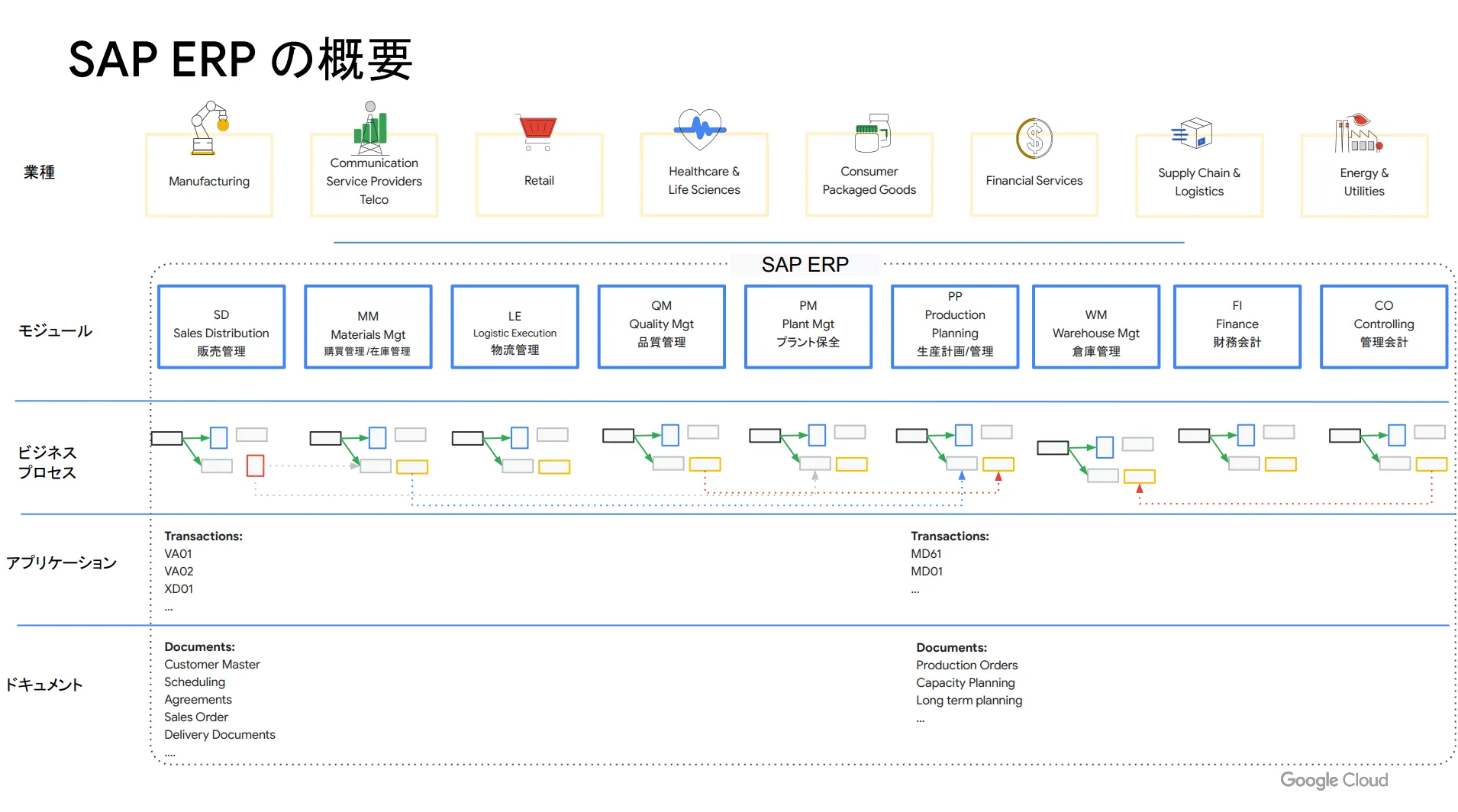This screenshot has height=812, width=1458.
Task: Click the Supply Chain & Logistics label
Action: coord(1199,182)
